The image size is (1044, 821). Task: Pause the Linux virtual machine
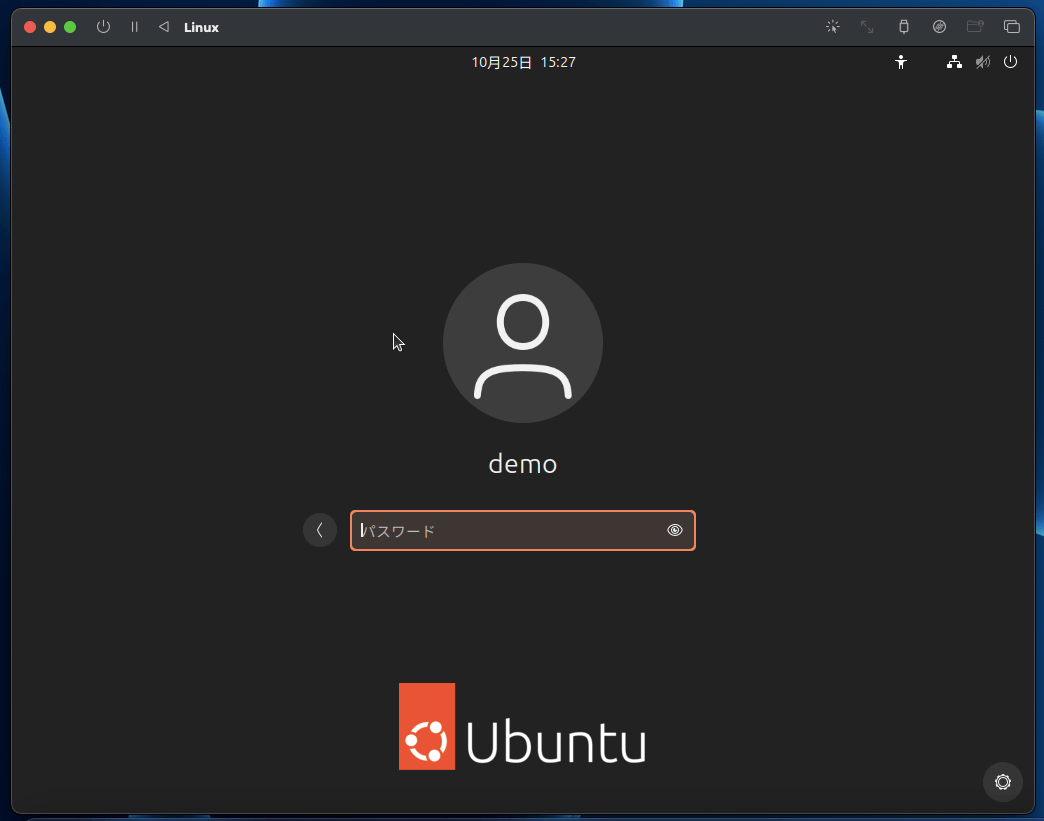tap(134, 27)
